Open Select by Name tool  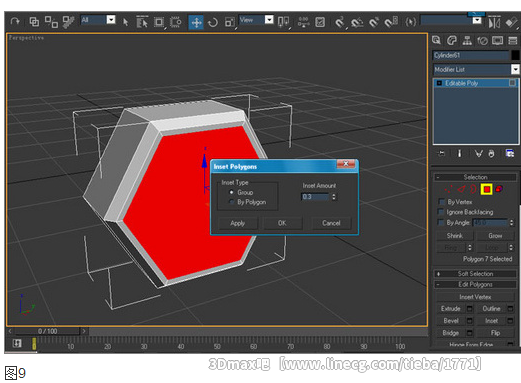[x=142, y=22]
